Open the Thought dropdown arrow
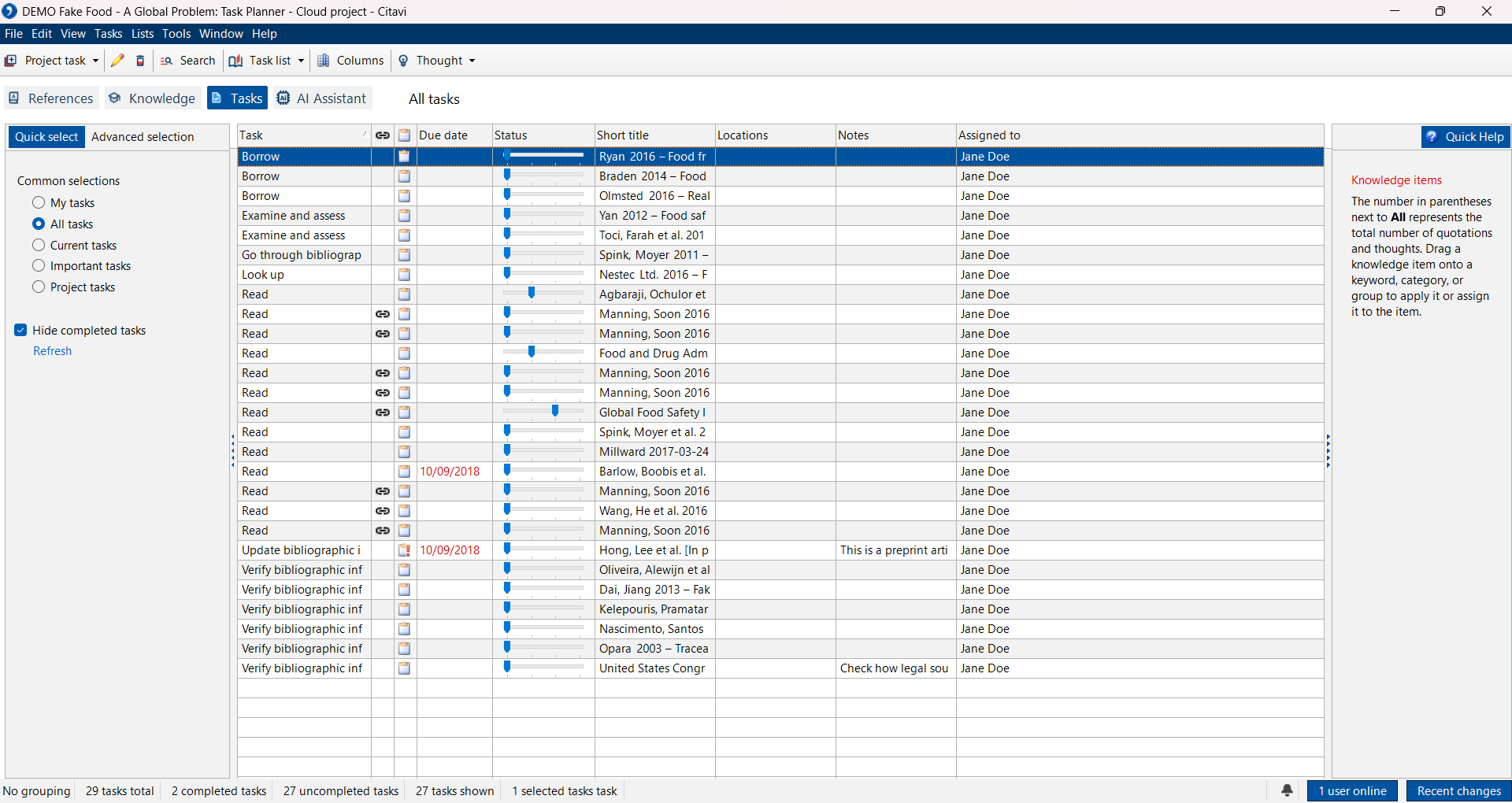 click(x=472, y=61)
